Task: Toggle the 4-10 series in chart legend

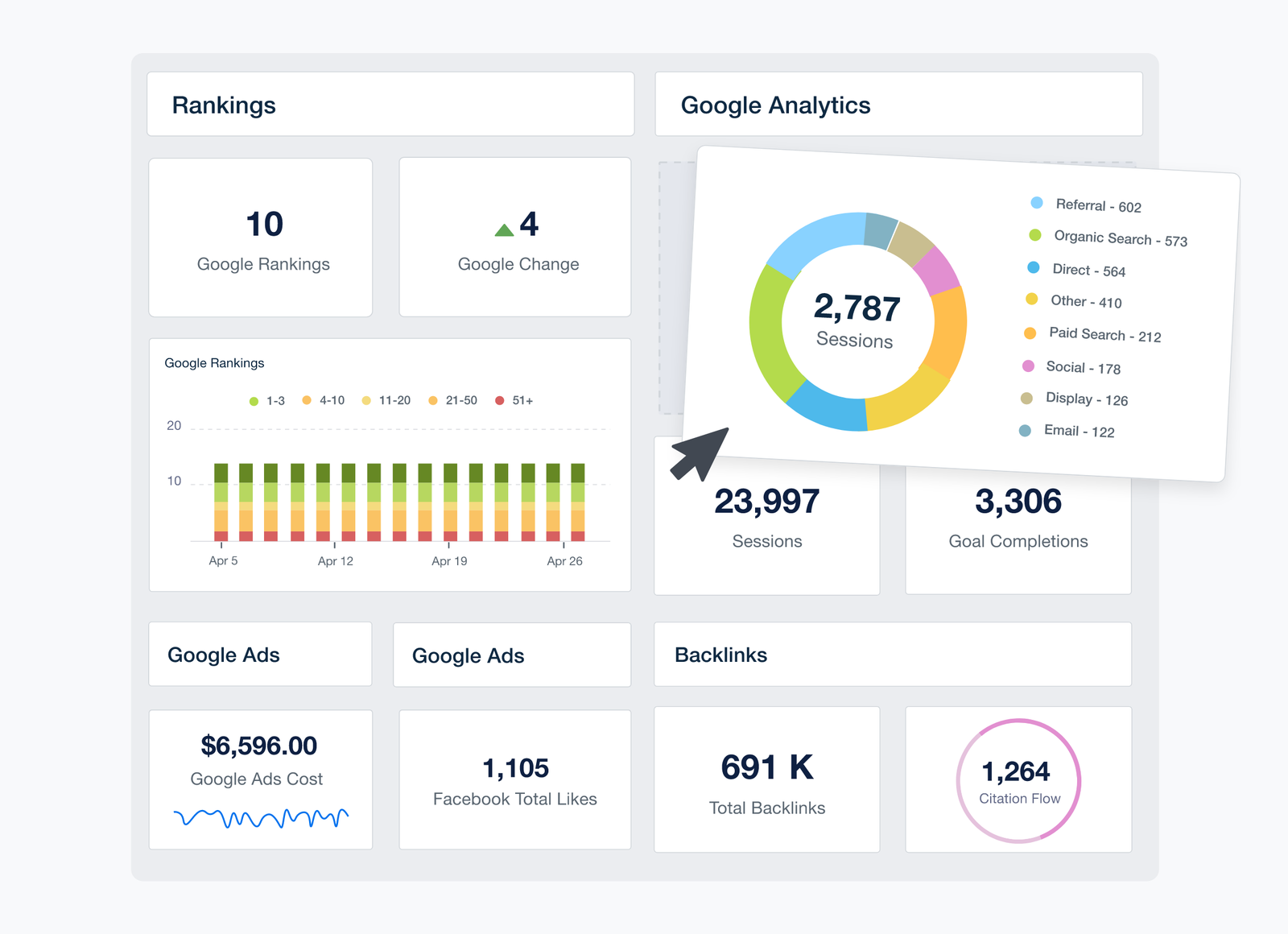Action: (x=324, y=400)
